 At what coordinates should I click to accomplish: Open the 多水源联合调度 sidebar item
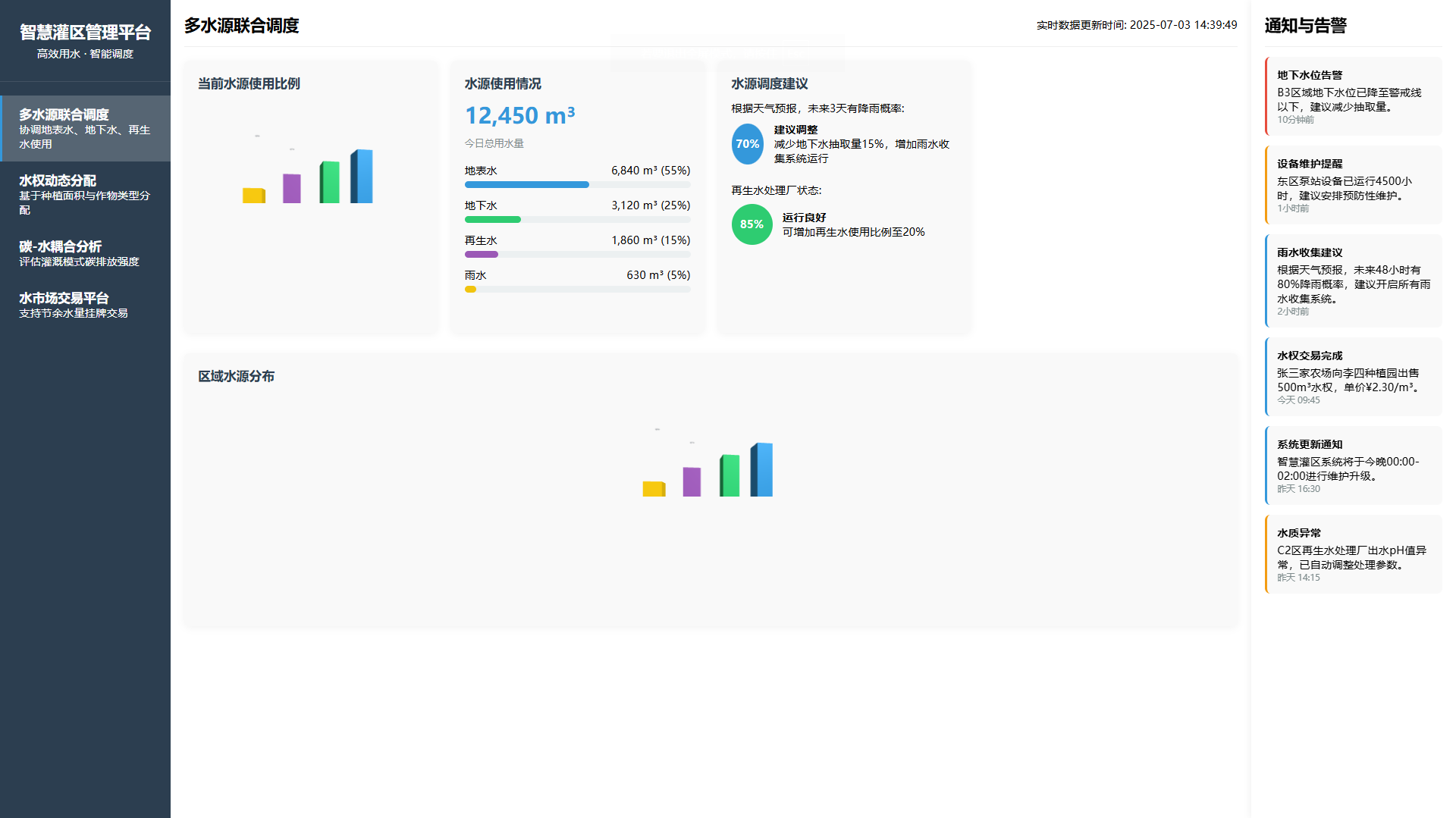point(85,128)
